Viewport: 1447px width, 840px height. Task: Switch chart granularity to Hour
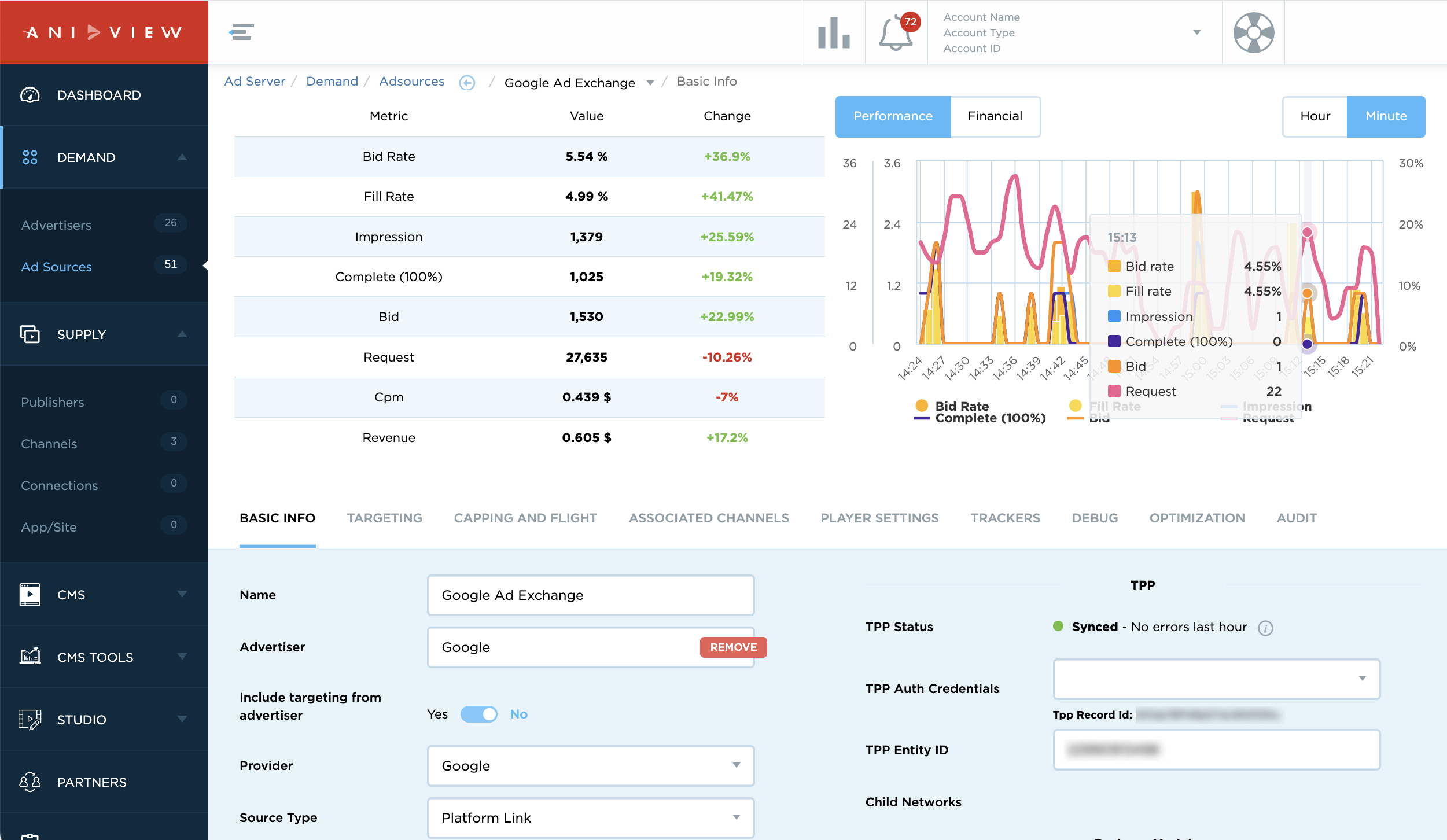[1315, 116]
